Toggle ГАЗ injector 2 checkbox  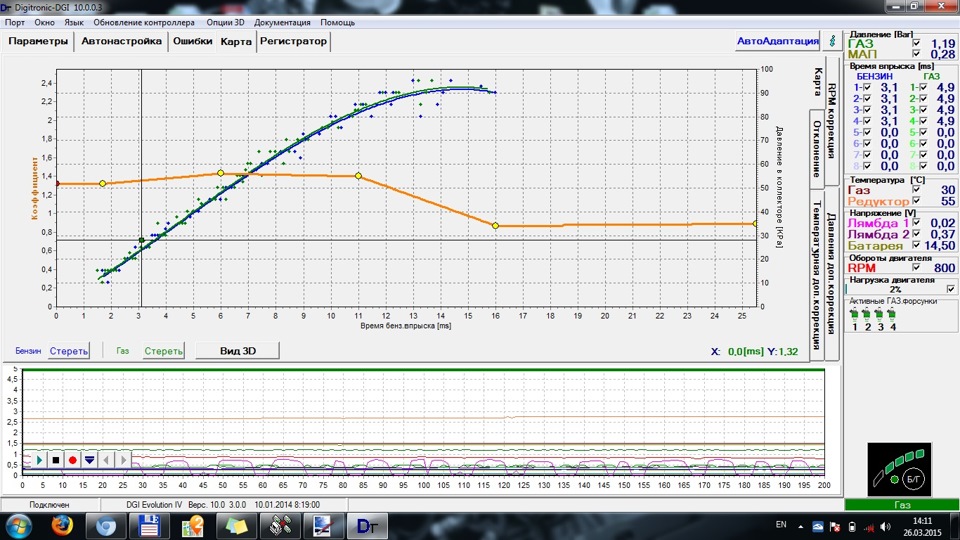click(923, 99)
